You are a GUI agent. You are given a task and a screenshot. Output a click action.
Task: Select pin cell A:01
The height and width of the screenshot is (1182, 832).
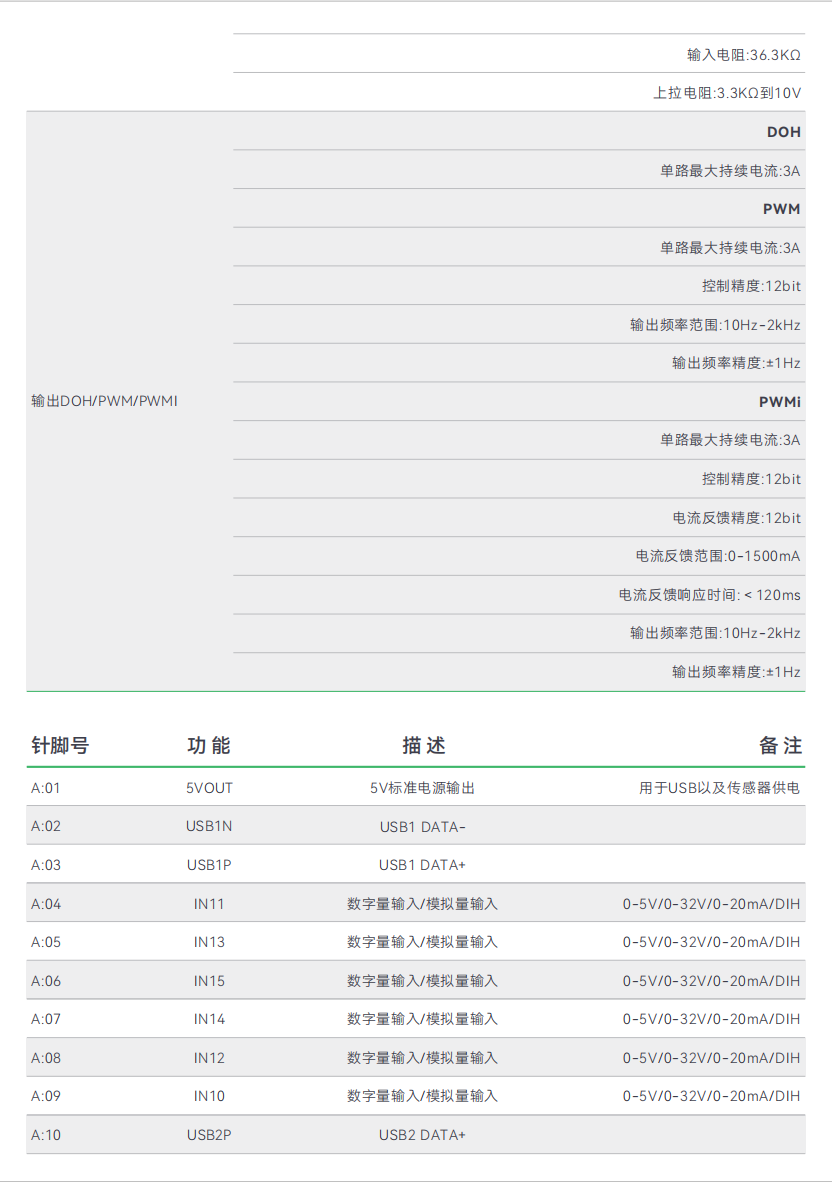(x=45, y=789)
